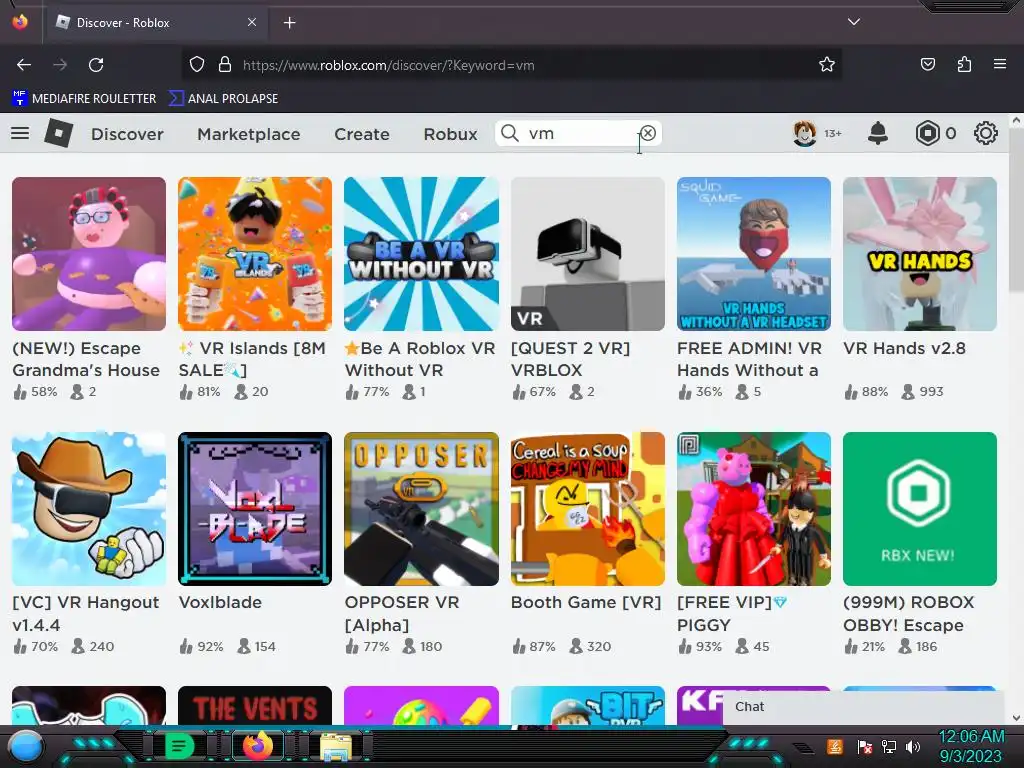This screenshot has height=768, width=1024.
Task: Open the VR Hangout v1.4.4 thumbnail
Action: pos(89,509)
